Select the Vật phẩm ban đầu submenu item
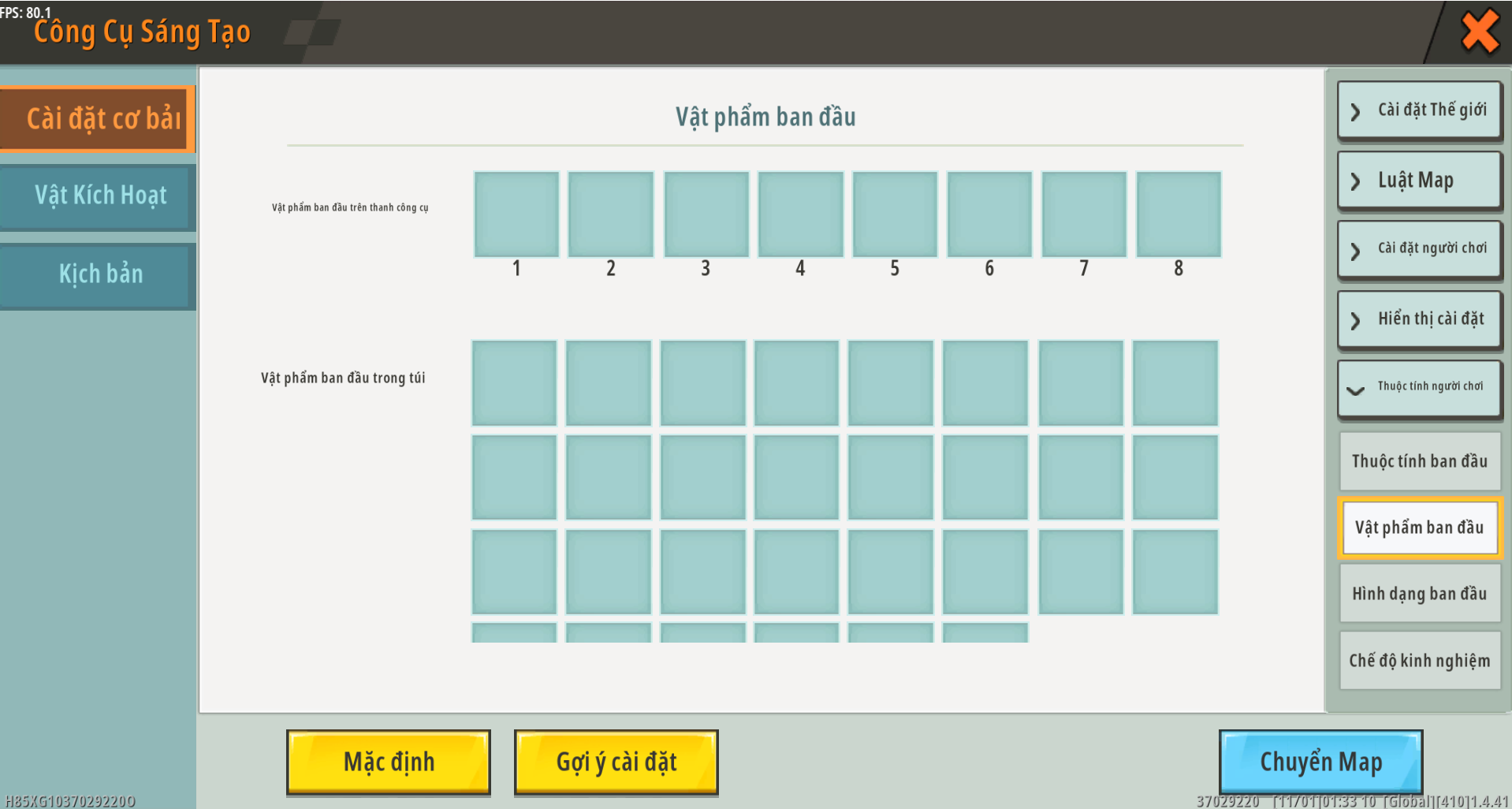Image resolution: width=1512 pixels, height=809 pixels. point(1419,528)
